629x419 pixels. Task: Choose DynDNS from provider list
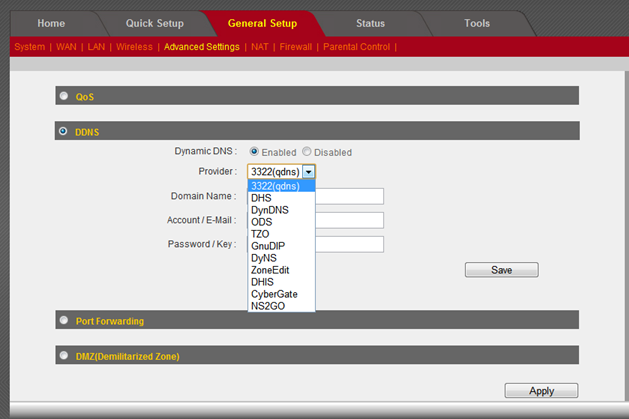281,210
